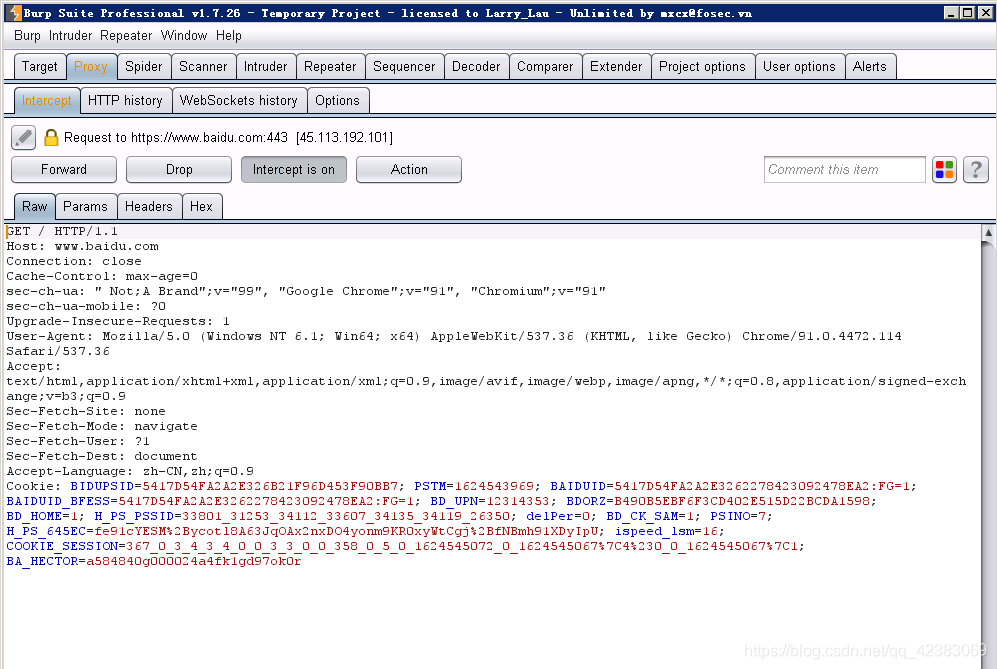The height and width of the screenshot is (669, 997).
Task: Switch to the Spider tab
Action: [x=143, y=67]
